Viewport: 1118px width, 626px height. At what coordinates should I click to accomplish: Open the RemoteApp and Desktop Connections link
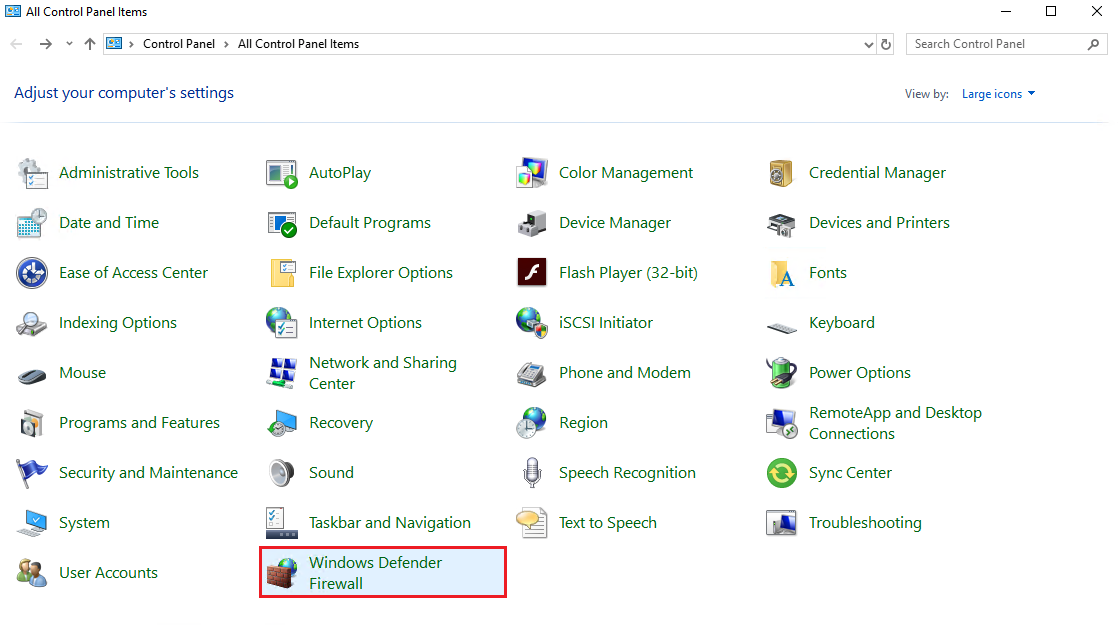click(x=895, y=423)
